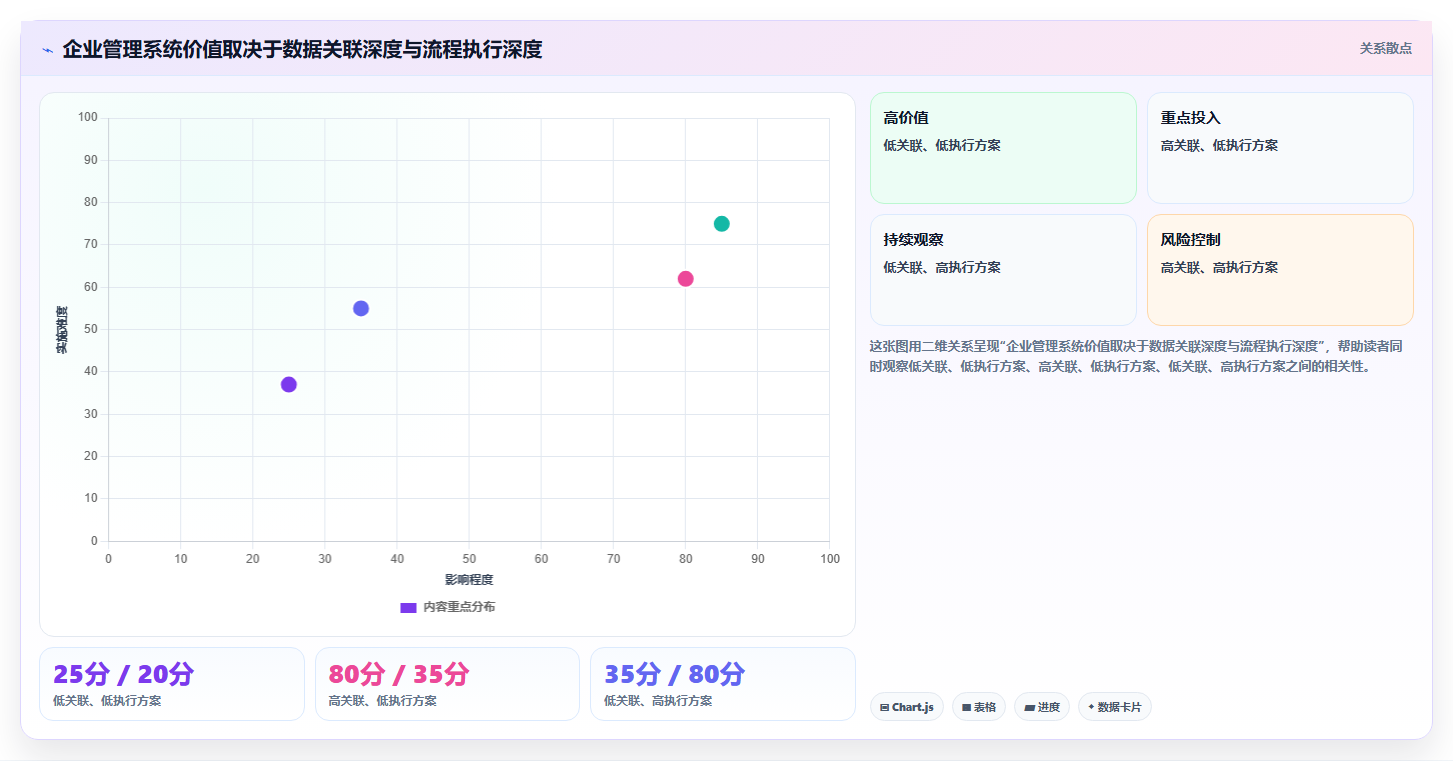The height and width of the screenshot is (761, 1453).
Task: Click 高关联、高执行方案 in 风险控制 card
Action: click(1219, 267)
